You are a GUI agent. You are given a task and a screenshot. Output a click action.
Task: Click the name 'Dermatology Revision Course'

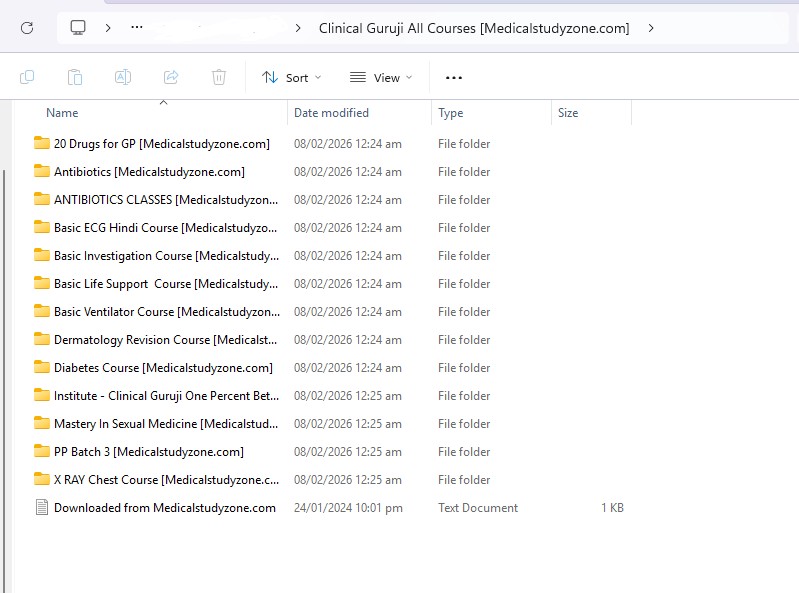(131, 340)
